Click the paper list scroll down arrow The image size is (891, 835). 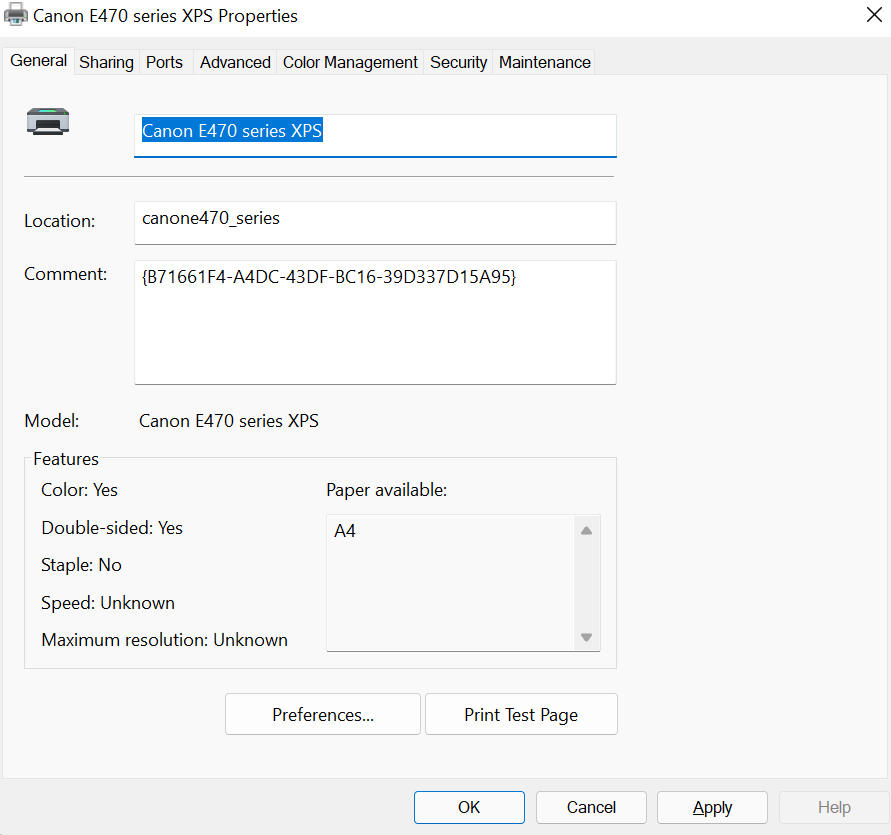click(586, 637)
